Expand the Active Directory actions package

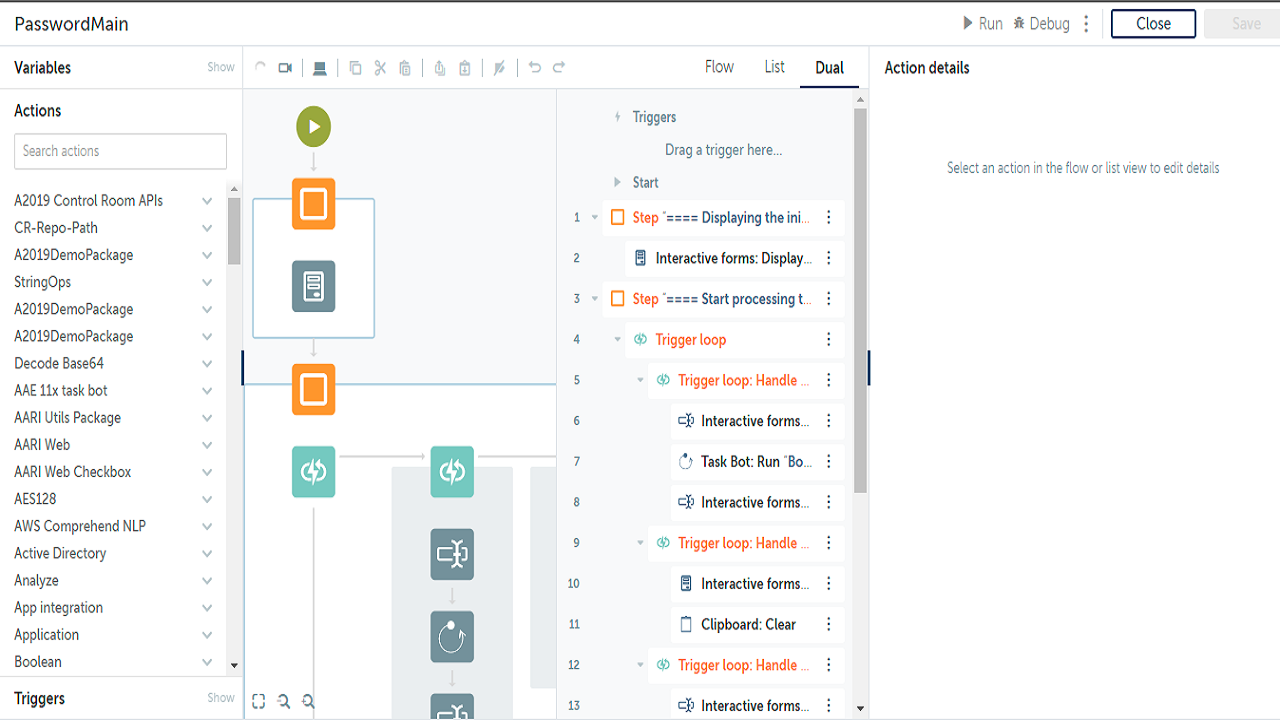tap(207, 553)
